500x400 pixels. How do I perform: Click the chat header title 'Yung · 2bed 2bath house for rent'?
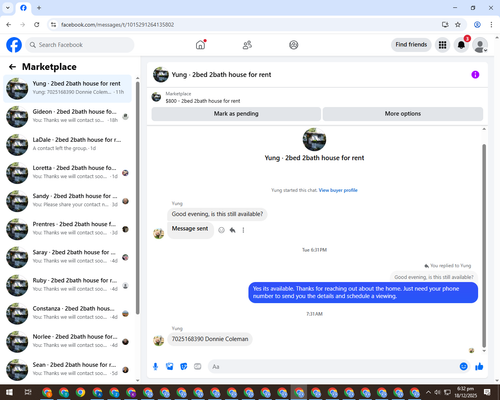(x=221, y=75)
